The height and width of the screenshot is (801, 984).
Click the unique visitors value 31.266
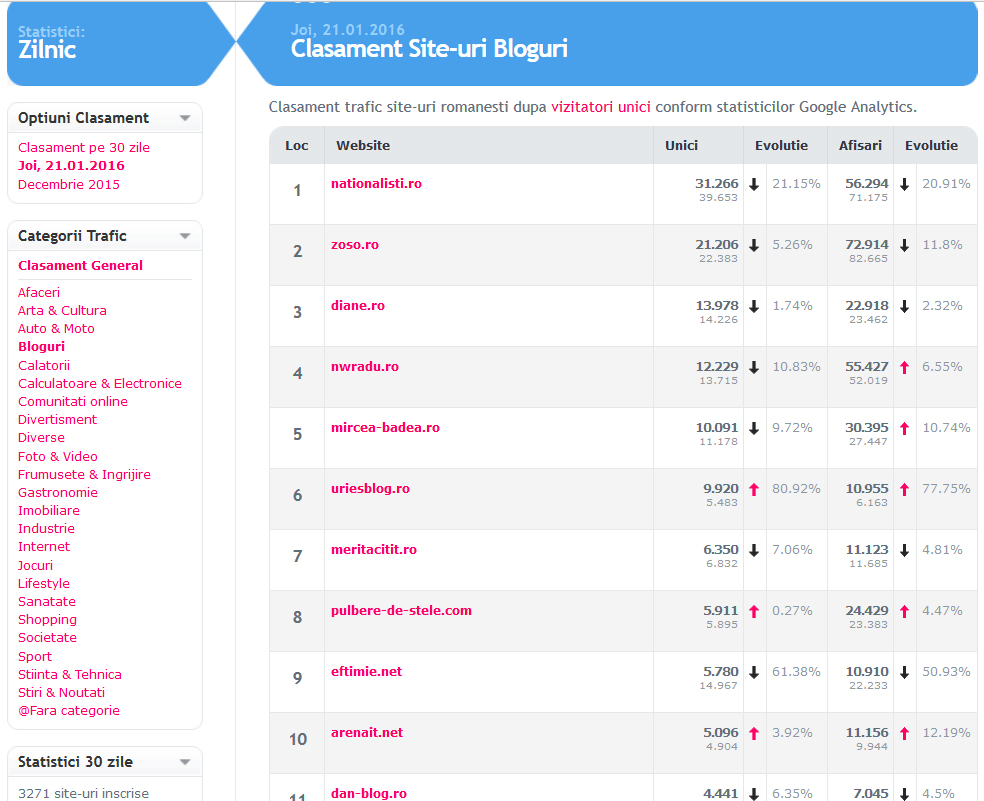pyautogui.click(x=717, y=184)
